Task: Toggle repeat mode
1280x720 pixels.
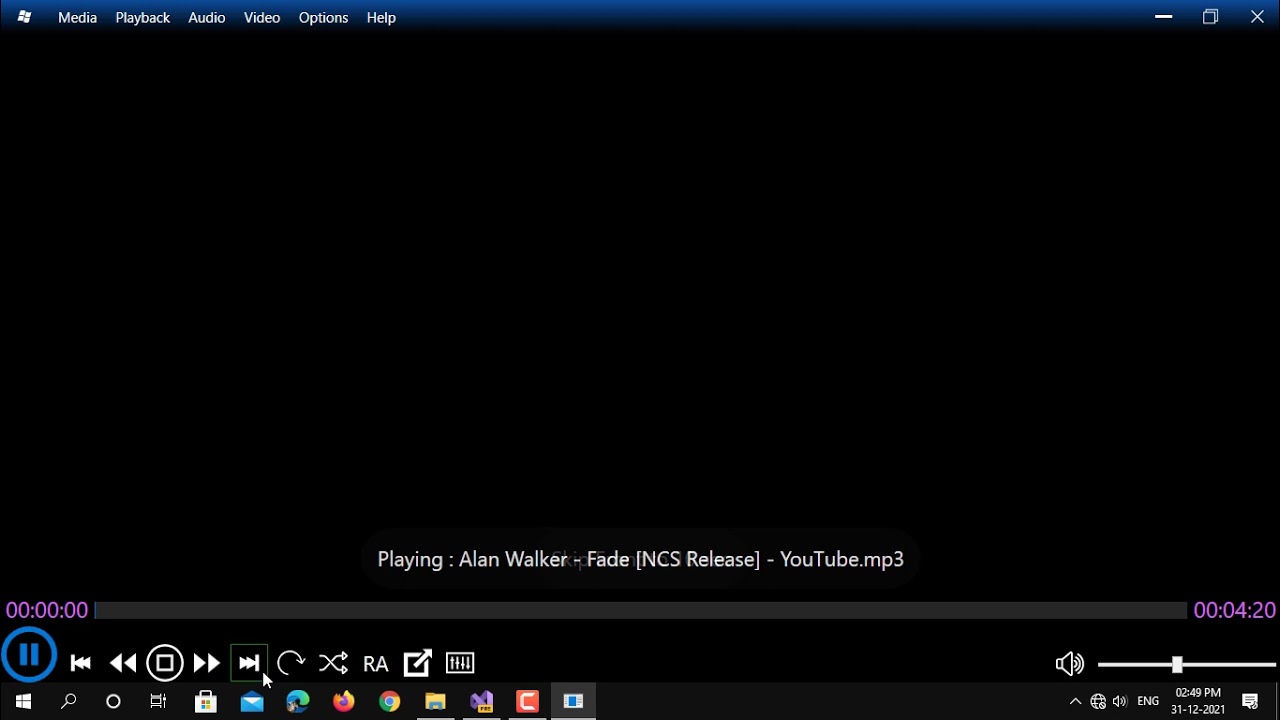Action: pyautogui.click(x=291, y=663)
